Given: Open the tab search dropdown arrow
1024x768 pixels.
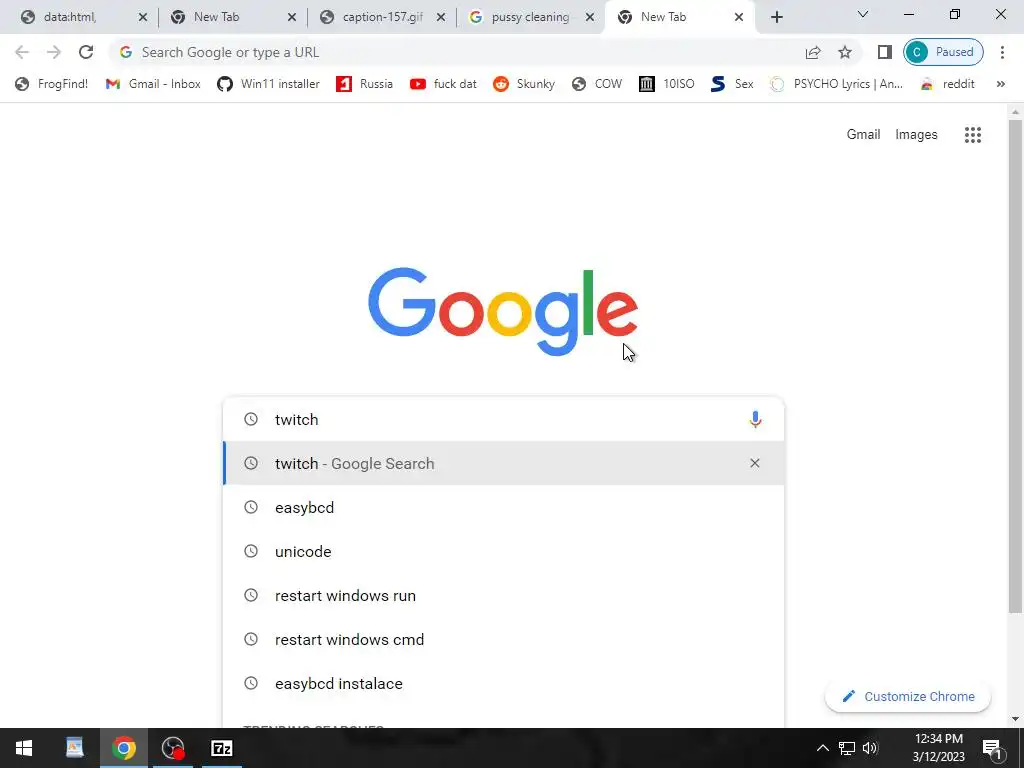Looking at the screenshot, I should point(863,14).
